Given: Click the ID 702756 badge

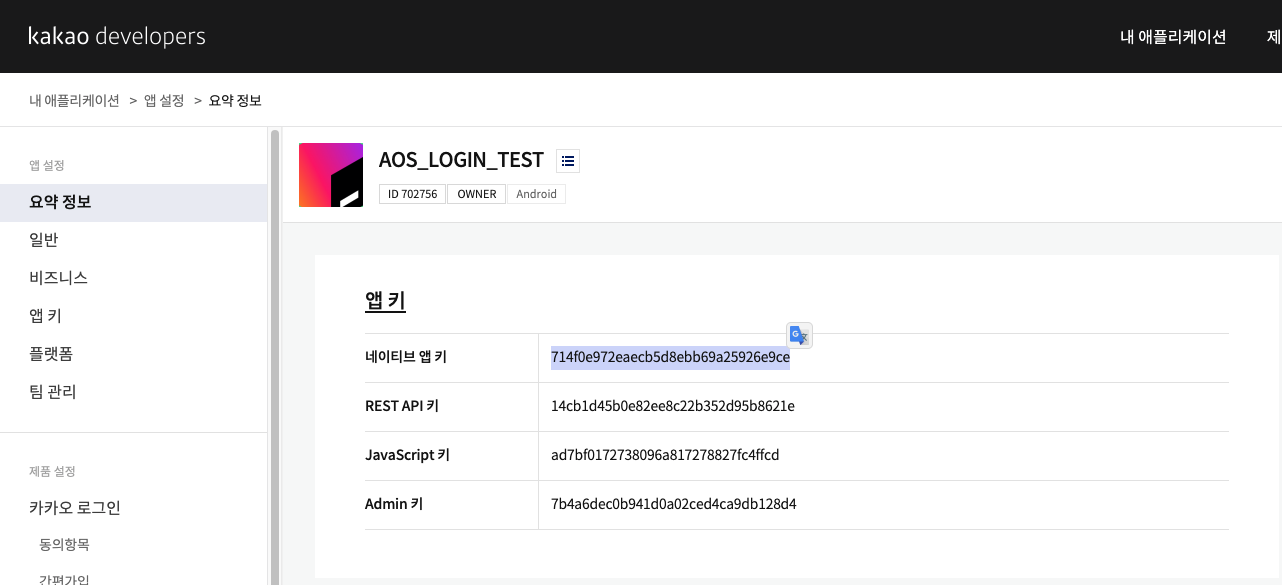Looking at the screenshot, I should point(412,194).
